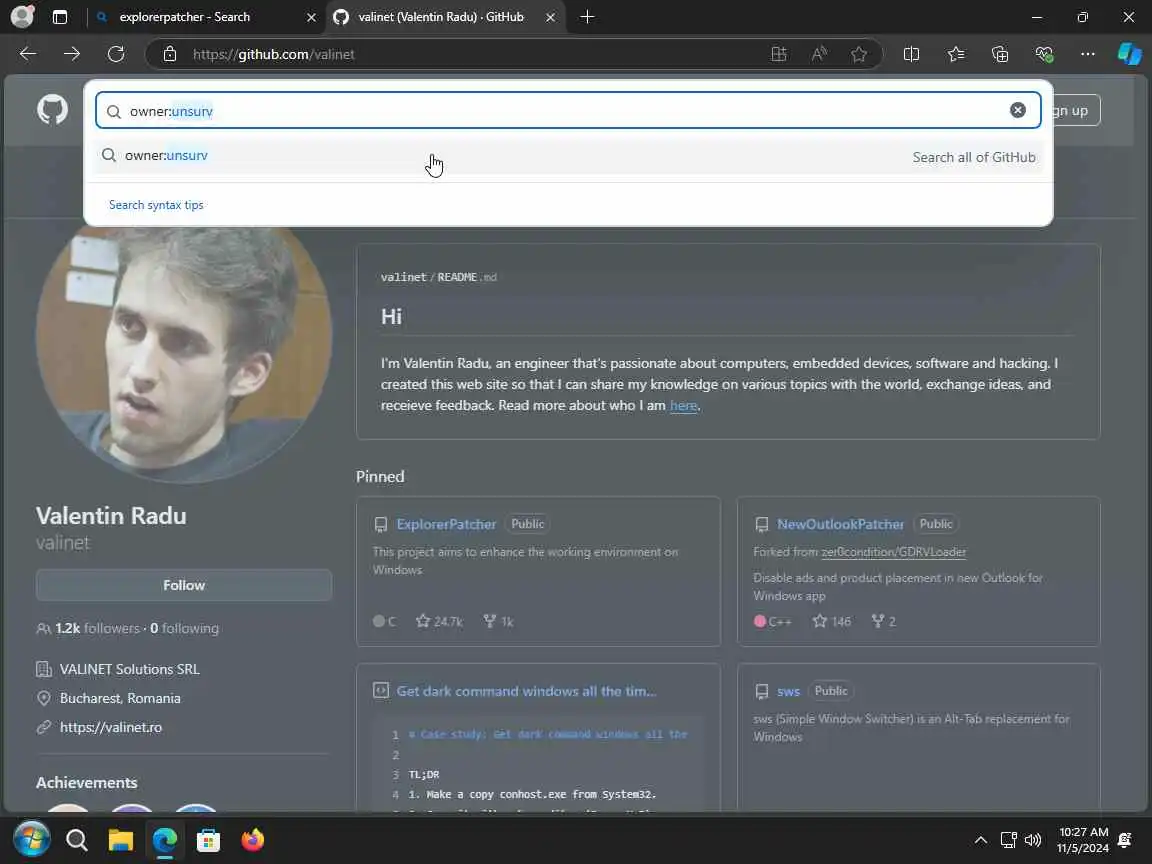Open Edge Settings and more menu
1152x864 pixels.
1088,54
